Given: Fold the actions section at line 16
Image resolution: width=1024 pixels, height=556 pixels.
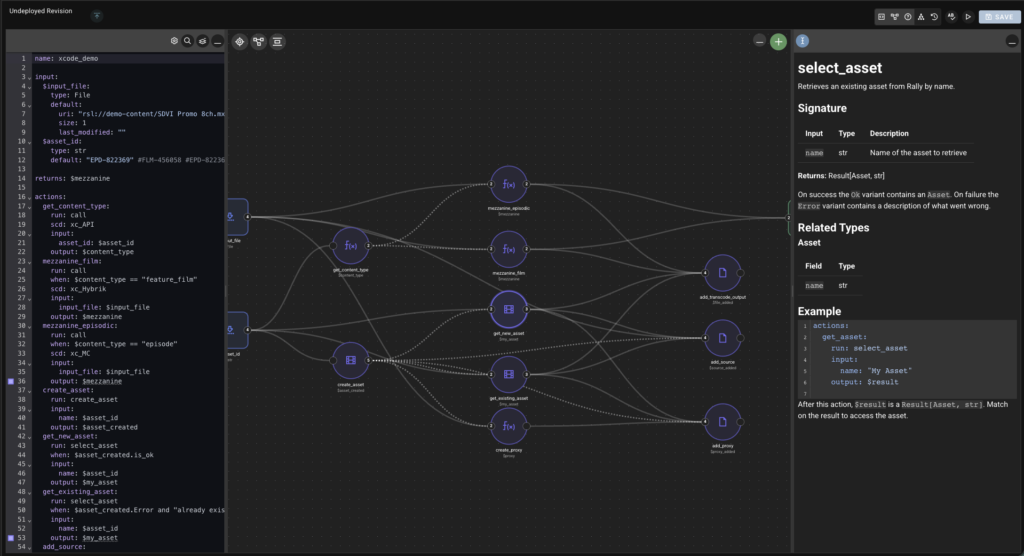Looking at the screenshot, I should 29,197.
